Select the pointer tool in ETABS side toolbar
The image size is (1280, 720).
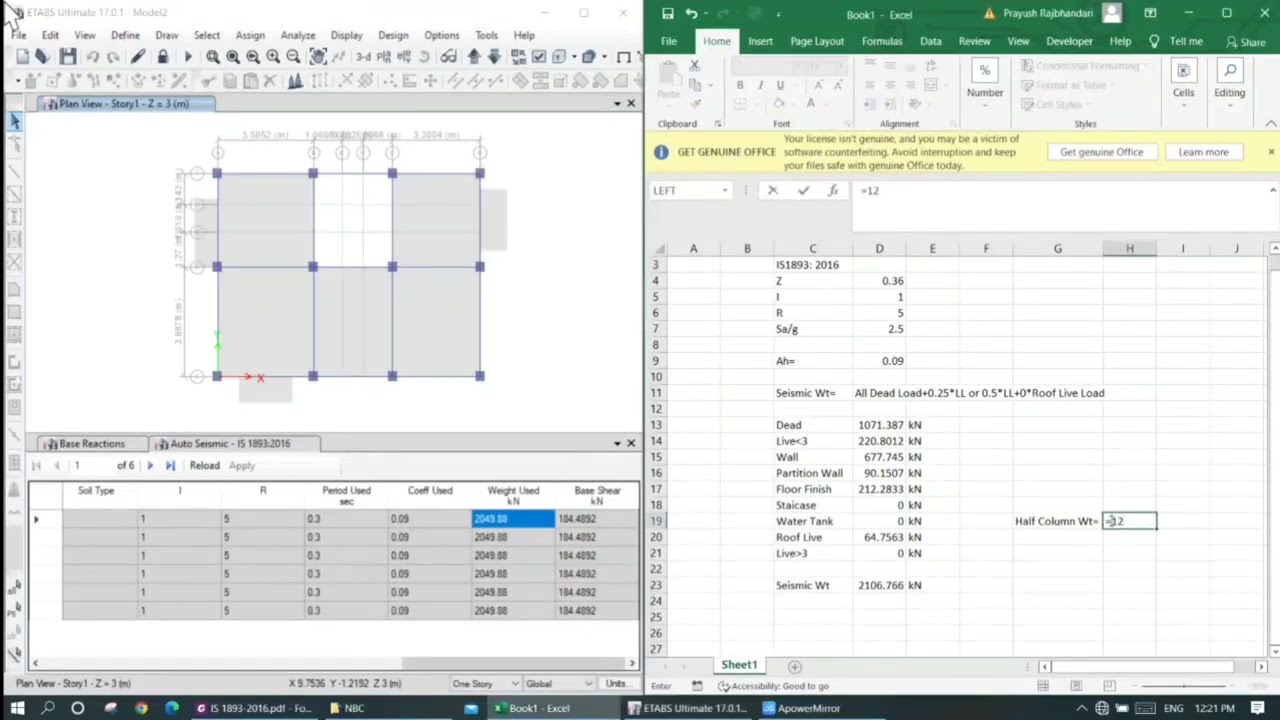15,121
